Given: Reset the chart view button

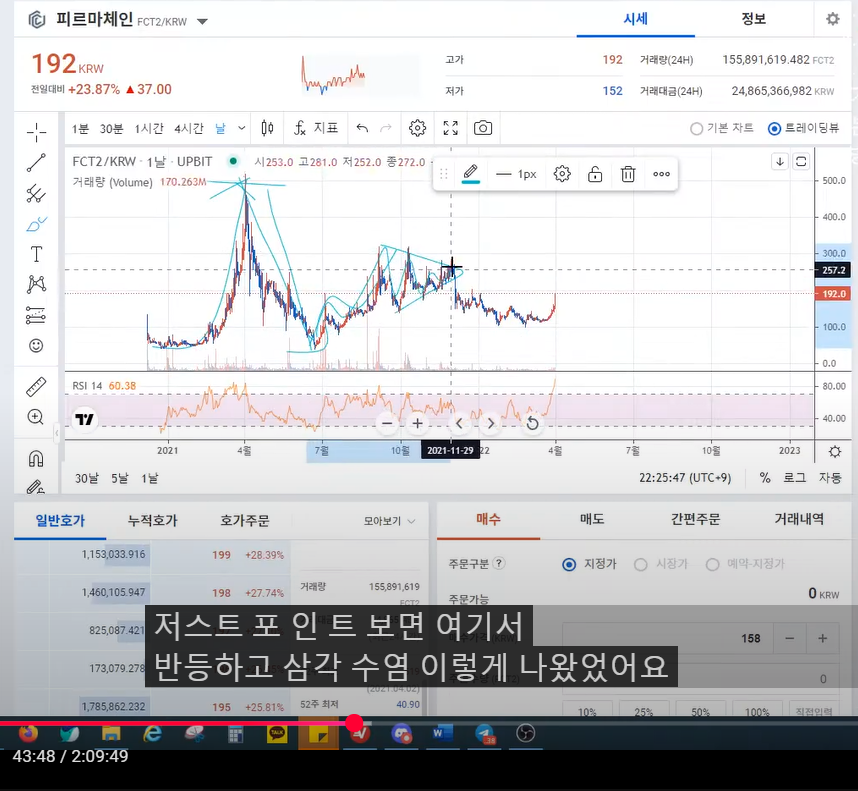Looking at the screenshot, I should tap(532, 423).
